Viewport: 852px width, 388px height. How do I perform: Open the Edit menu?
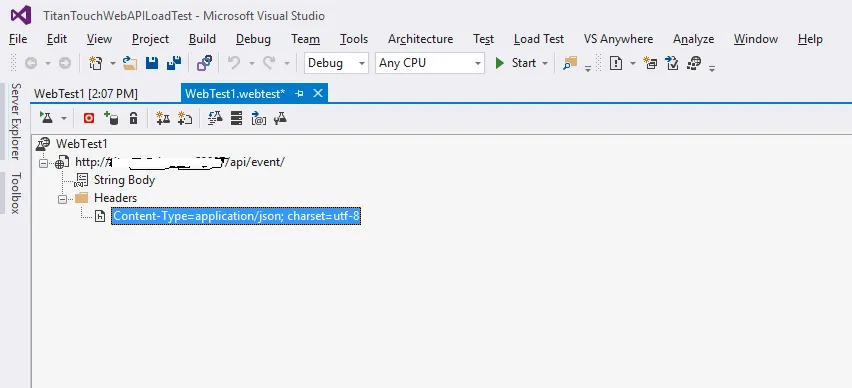coord(57,39)
